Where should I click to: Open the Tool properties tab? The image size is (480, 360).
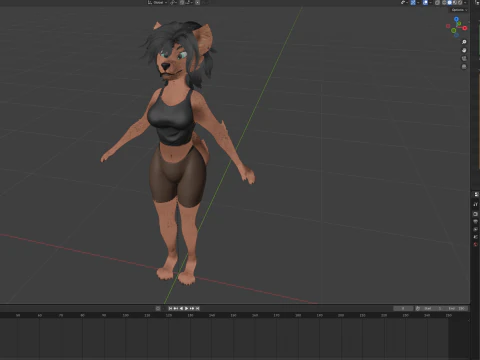476,204
